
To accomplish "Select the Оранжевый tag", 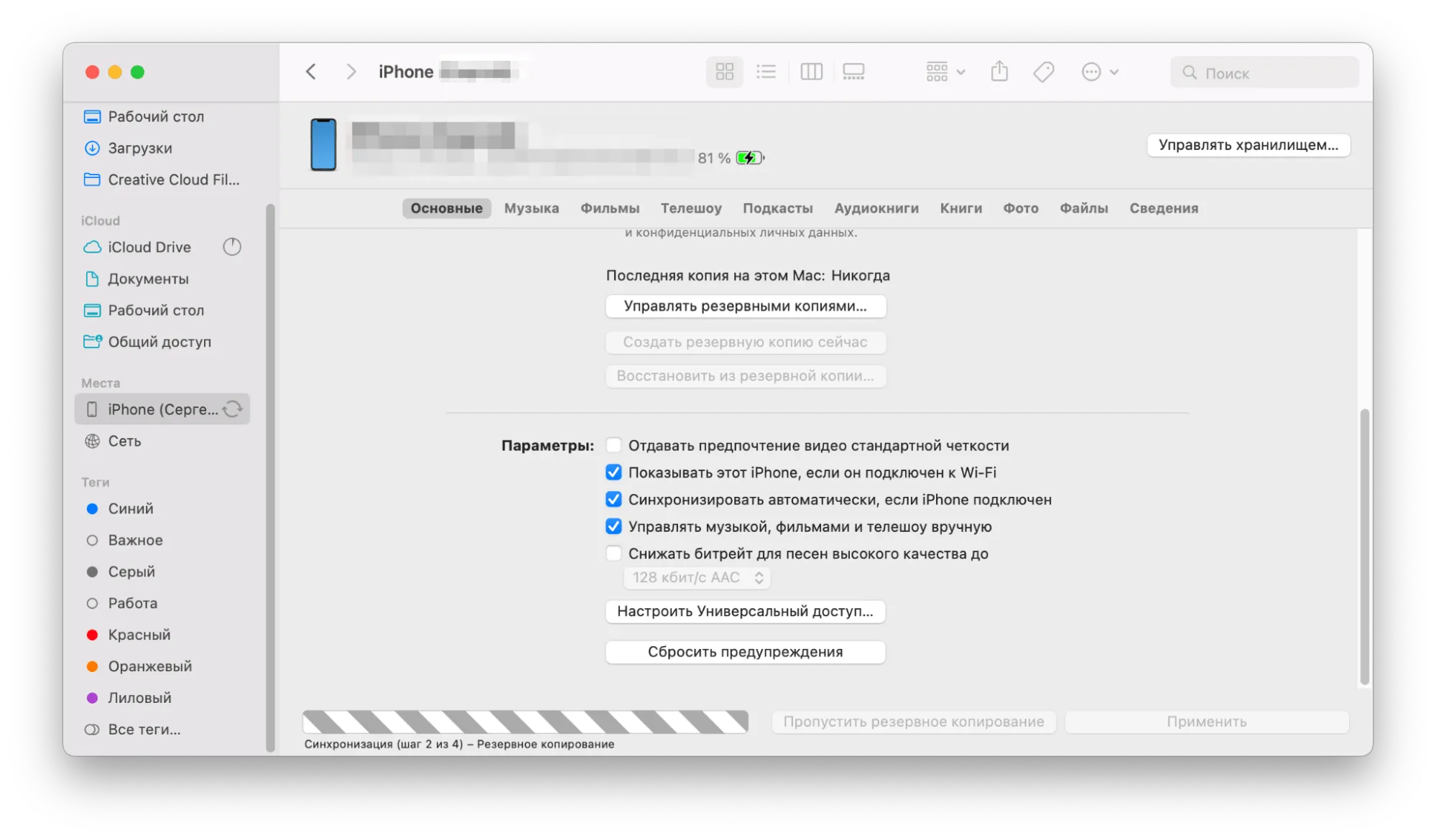I will coord(150,666).
